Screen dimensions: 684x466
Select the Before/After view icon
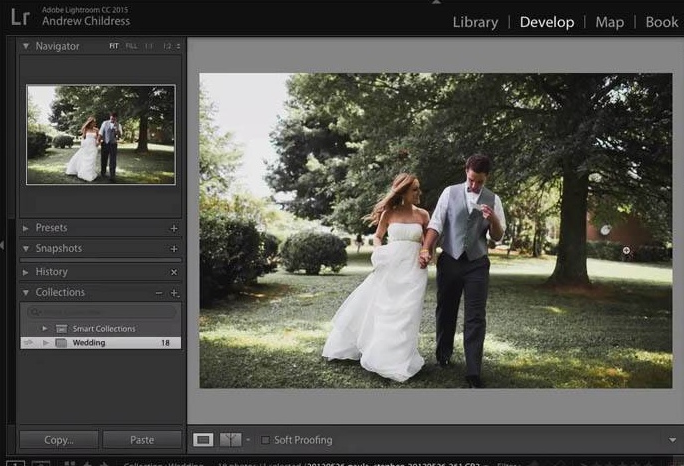click(231, 440)
